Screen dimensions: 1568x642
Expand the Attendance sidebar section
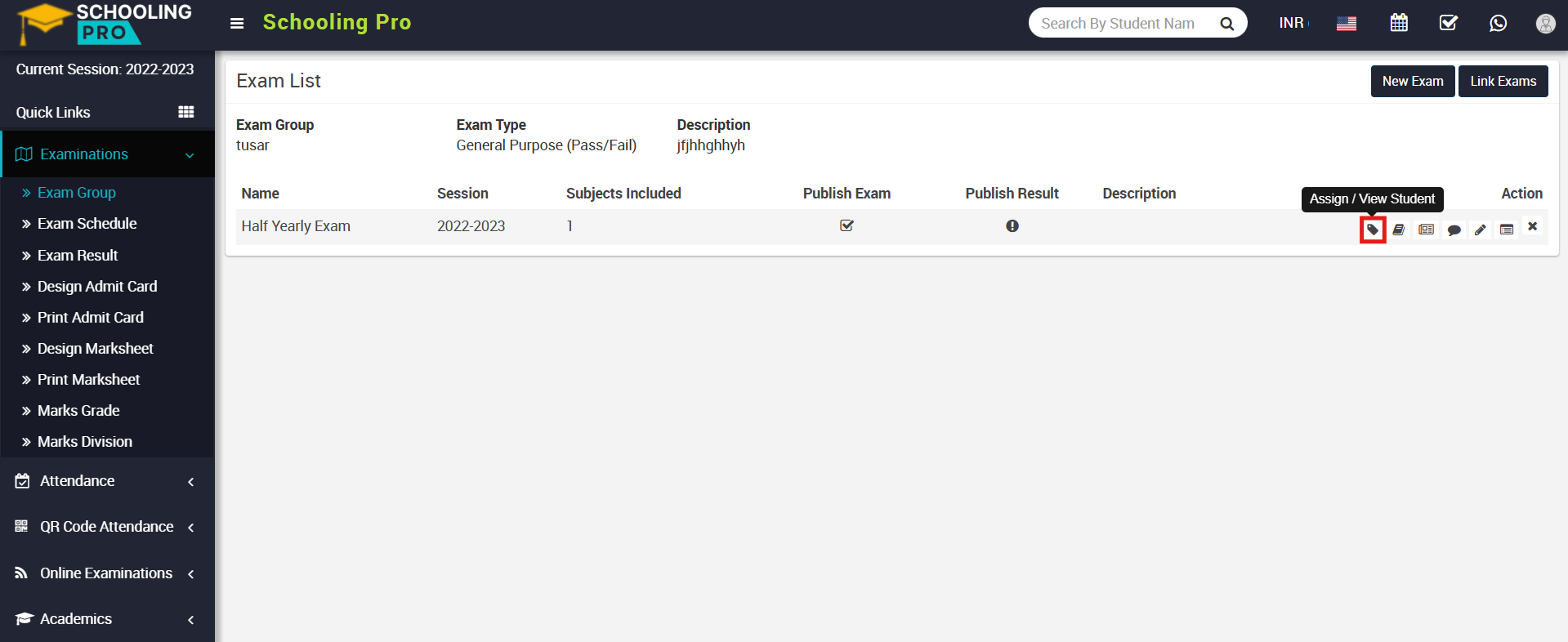coord(106,481)
